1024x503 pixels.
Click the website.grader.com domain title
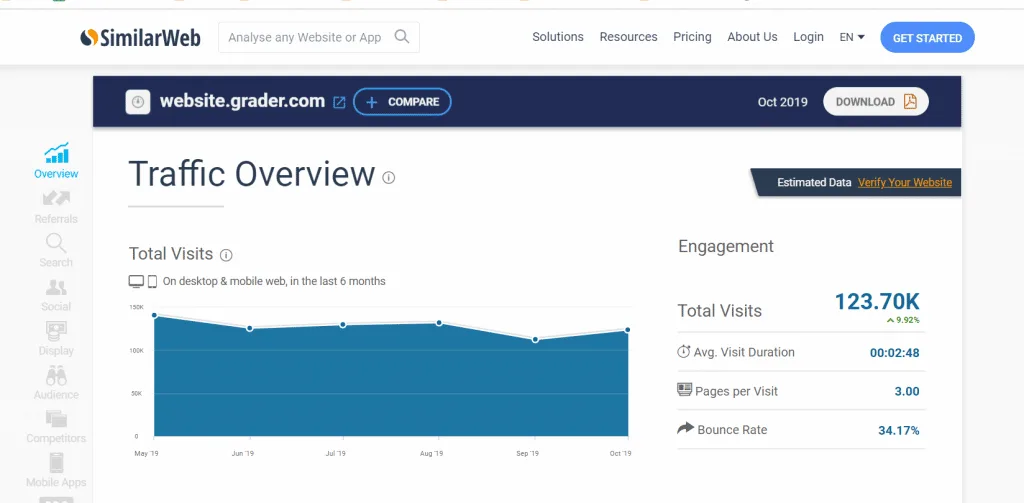(x=242, y=101)
